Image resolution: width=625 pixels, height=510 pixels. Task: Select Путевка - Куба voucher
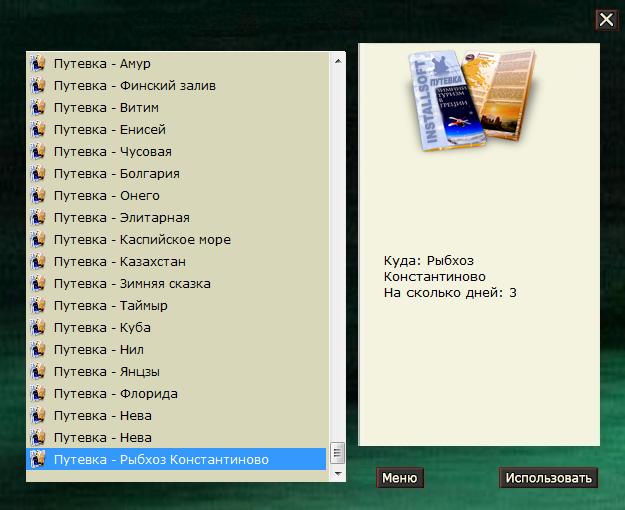pos(176,327)
